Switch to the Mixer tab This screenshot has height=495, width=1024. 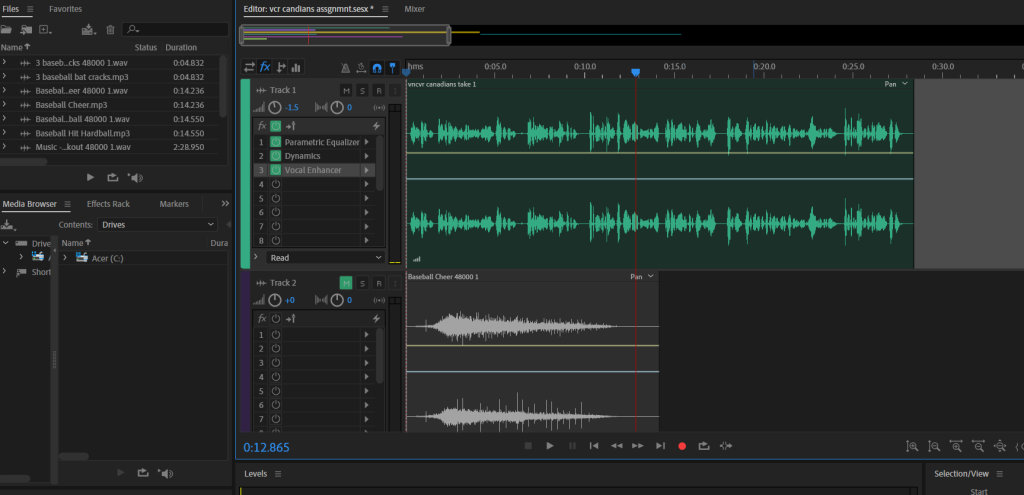tap(413, 8)
